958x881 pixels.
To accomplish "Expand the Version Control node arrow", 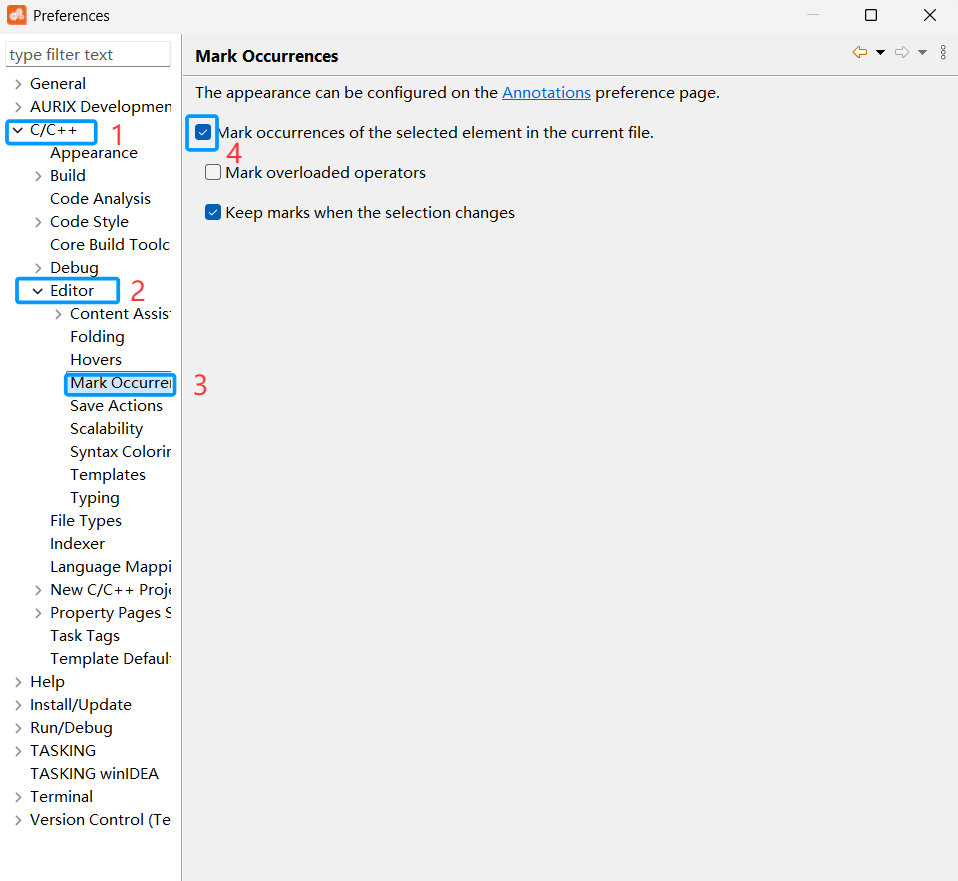I will click(x=18, y=821).
